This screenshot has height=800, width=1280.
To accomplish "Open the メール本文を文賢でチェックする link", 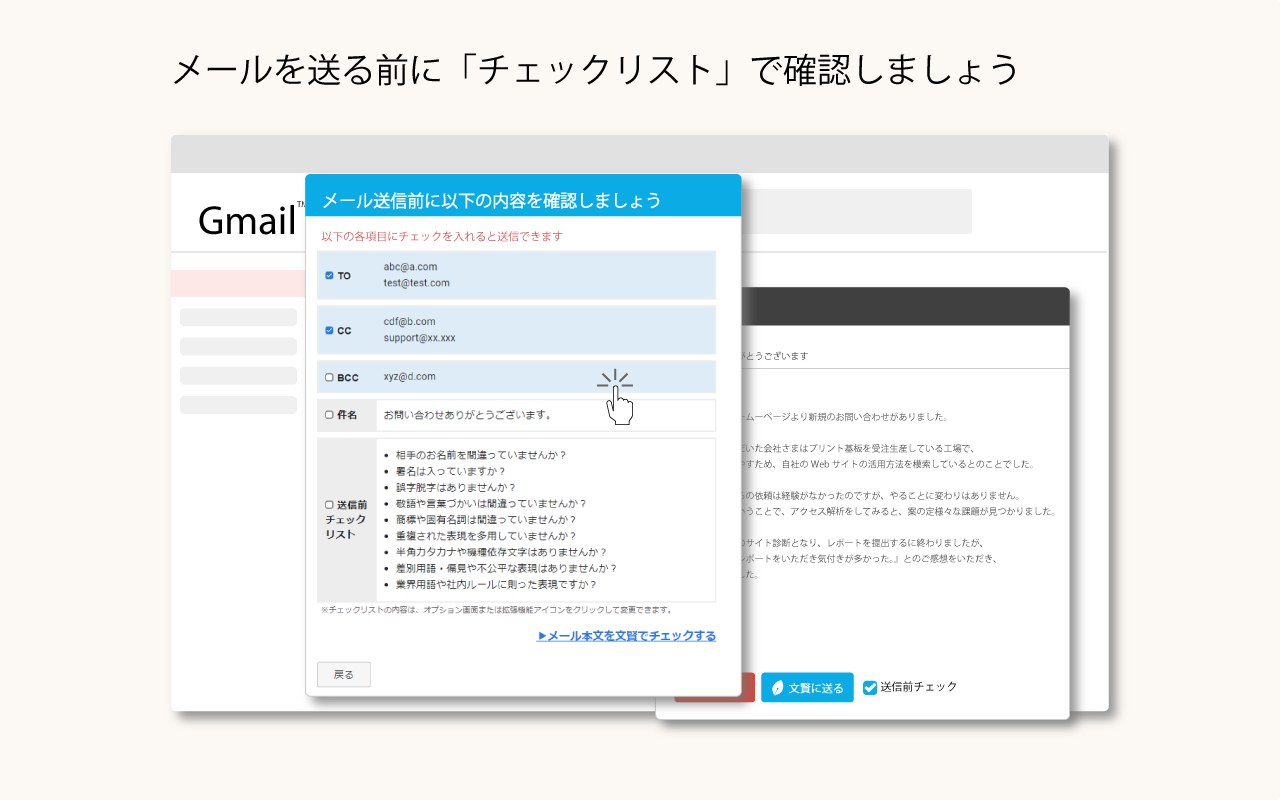I will [x=625, y=636].
